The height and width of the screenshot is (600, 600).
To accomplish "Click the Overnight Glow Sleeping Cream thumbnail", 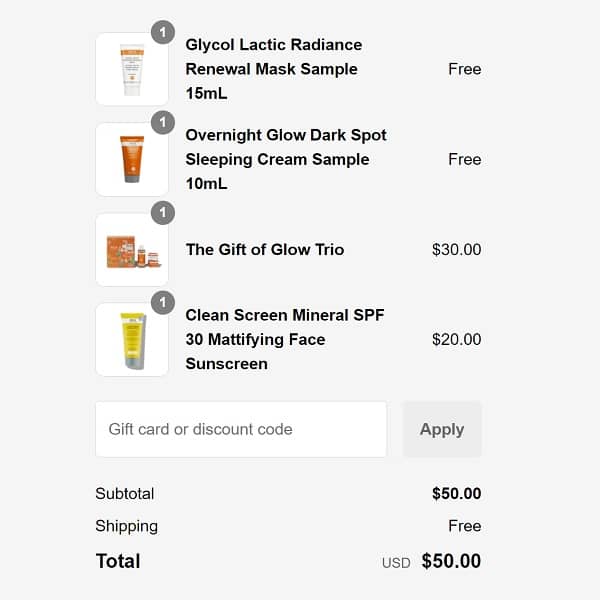I will coord(132,159).
